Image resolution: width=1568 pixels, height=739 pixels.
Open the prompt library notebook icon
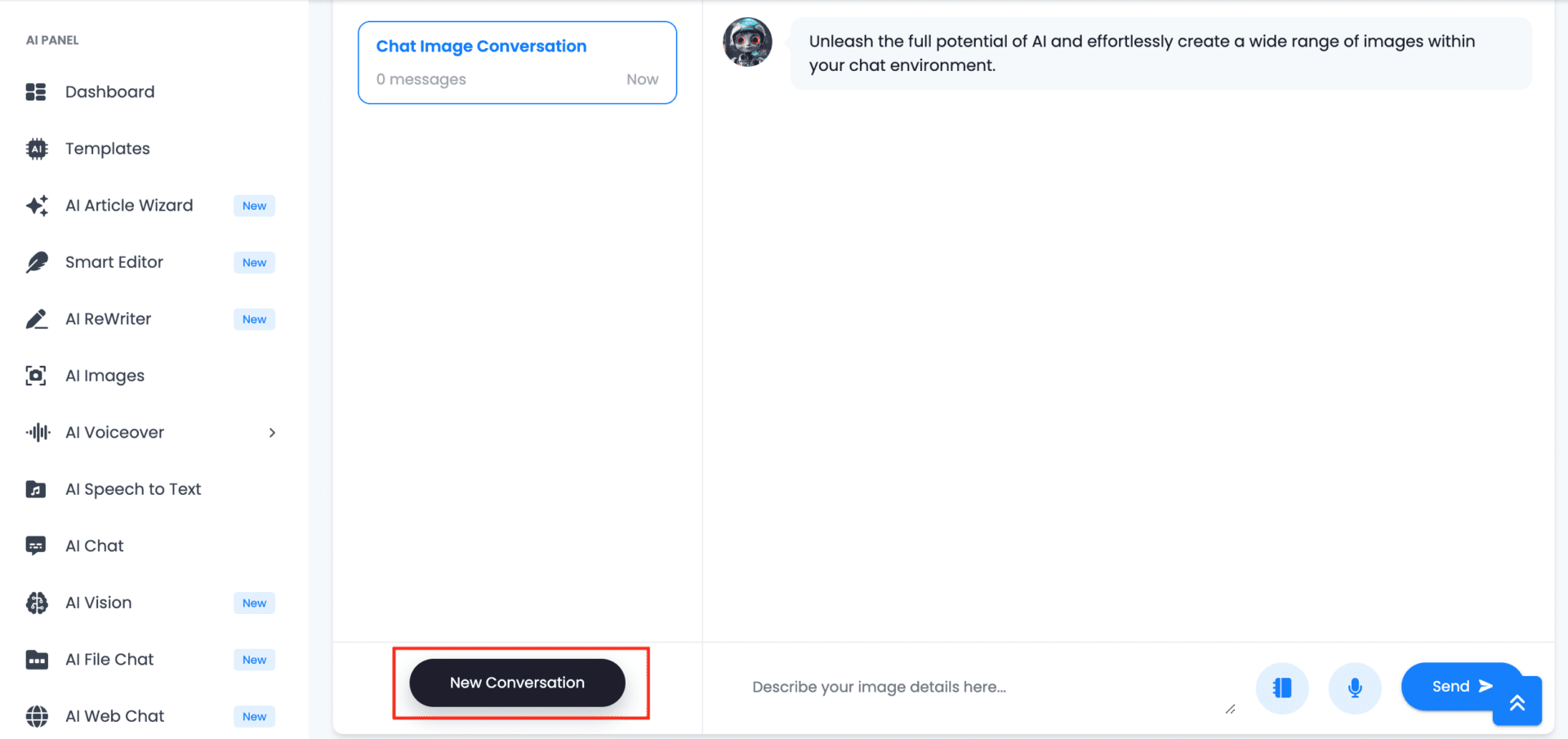pyautogui.click(x=1282, y=688)
